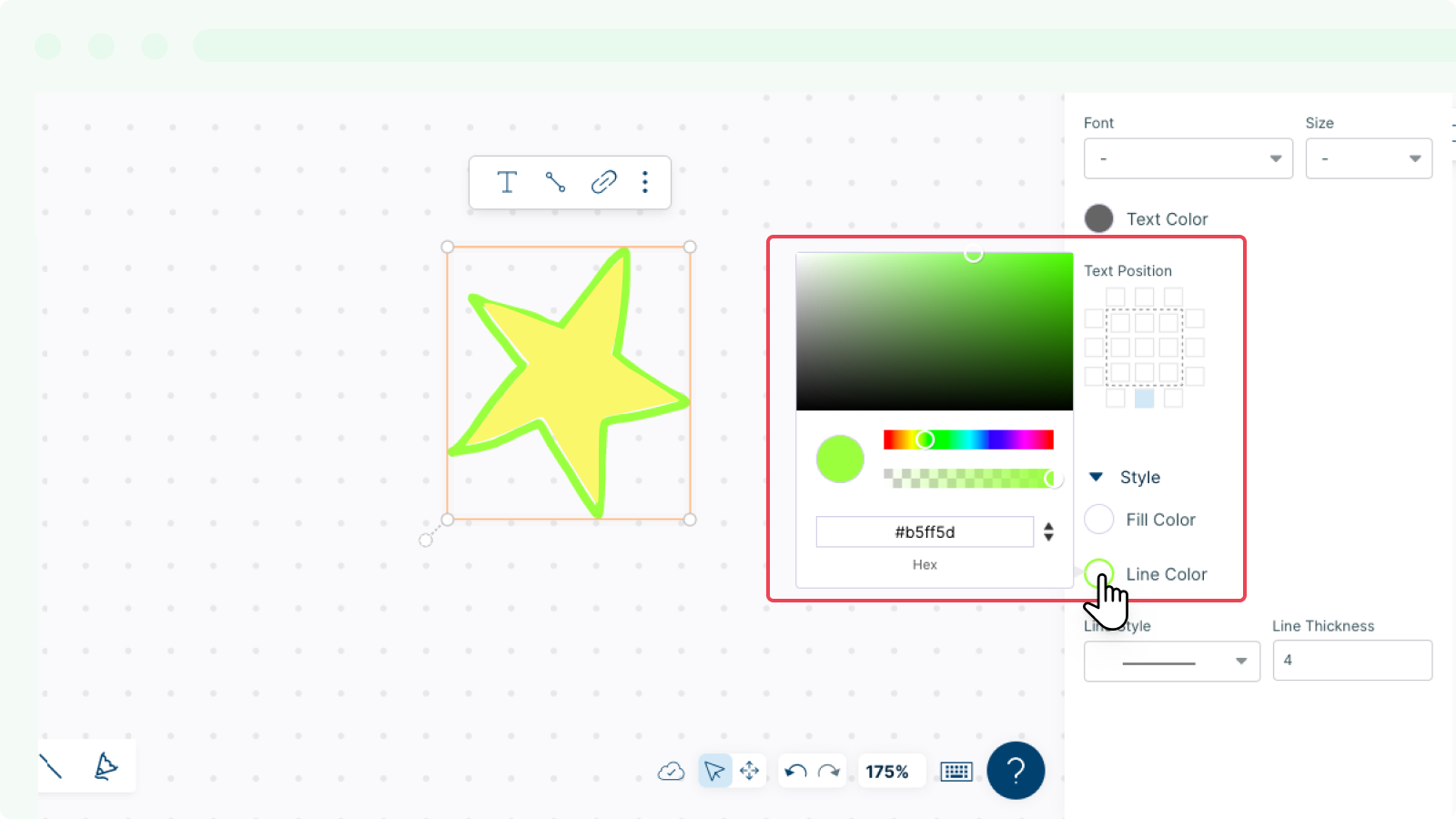Viewport: 1456px width, 819px height.
Task: Activate the pointer selection tool
Action: click(x=714, y=772)
